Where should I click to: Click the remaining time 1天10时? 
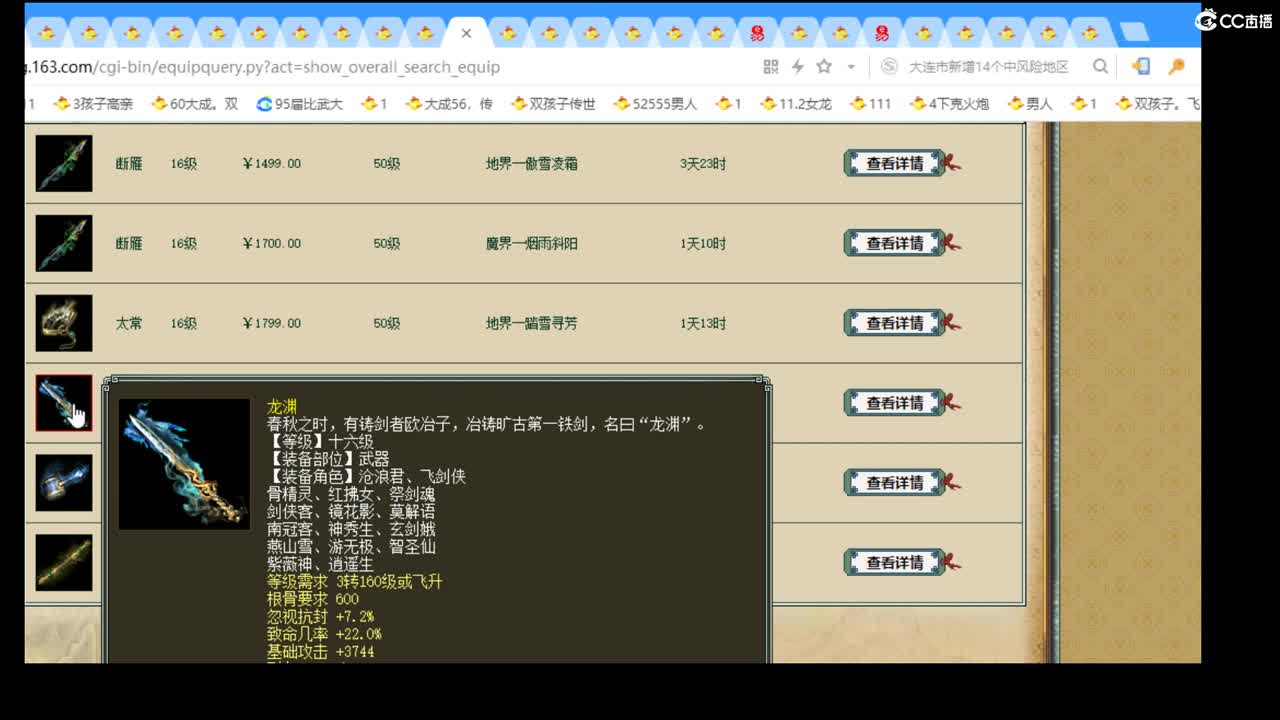pos(703,243)
